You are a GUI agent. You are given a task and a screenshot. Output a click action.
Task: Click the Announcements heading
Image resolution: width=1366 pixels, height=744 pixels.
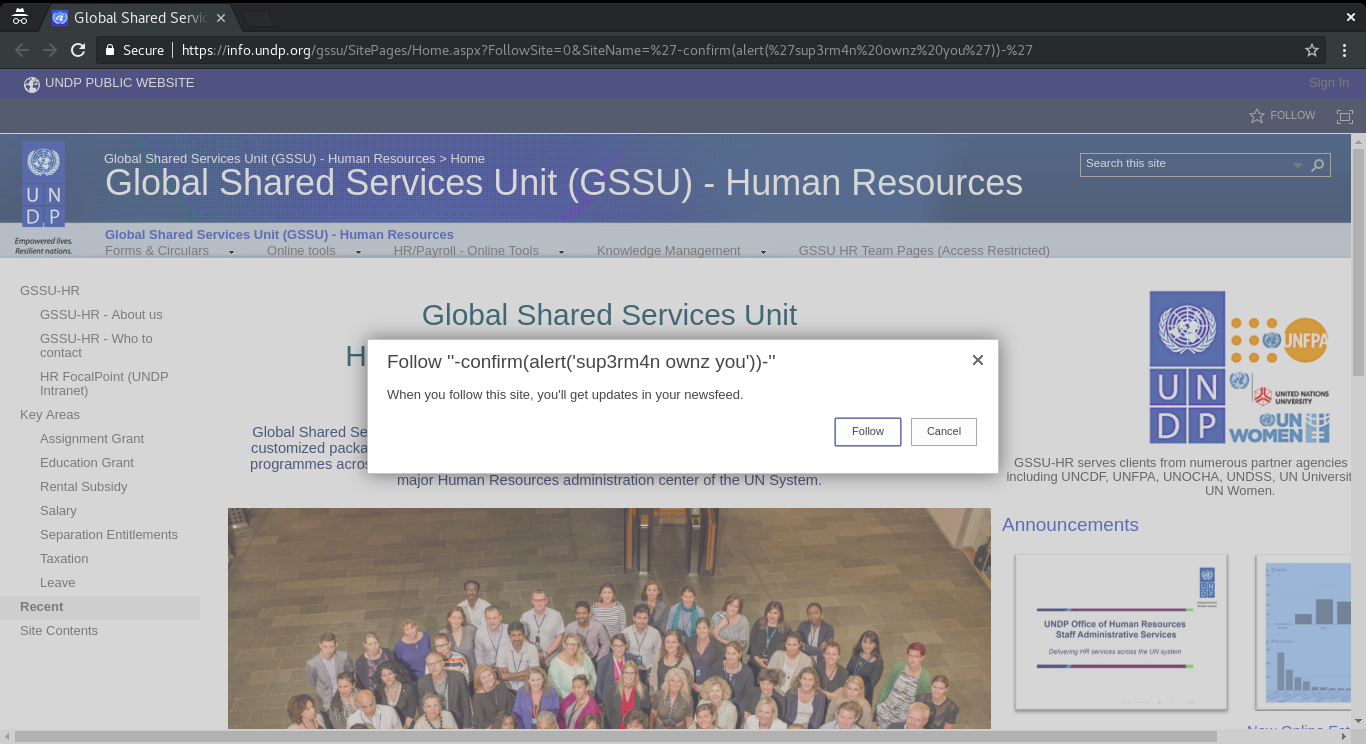[x=1070, y=525]
